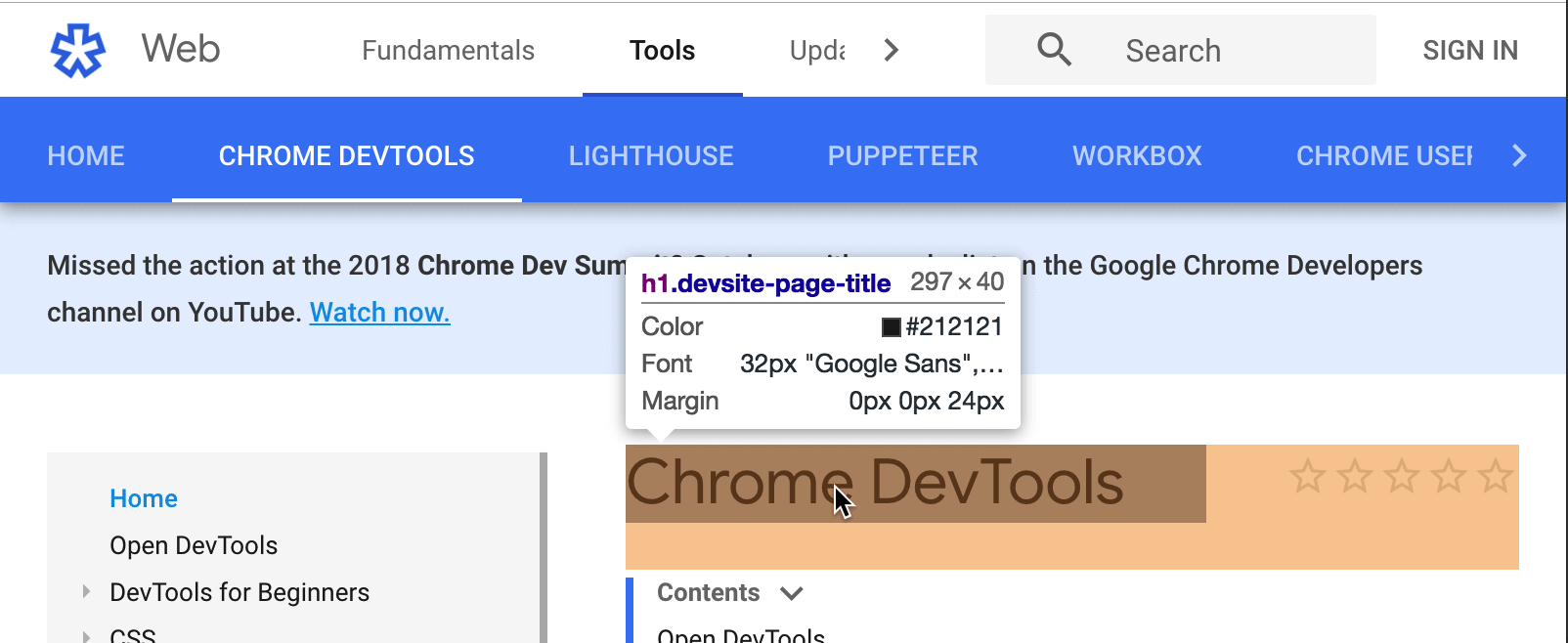Open the CSS sidebar item
The width and height of the screenshot is (1568, 643).
(133, 635)
